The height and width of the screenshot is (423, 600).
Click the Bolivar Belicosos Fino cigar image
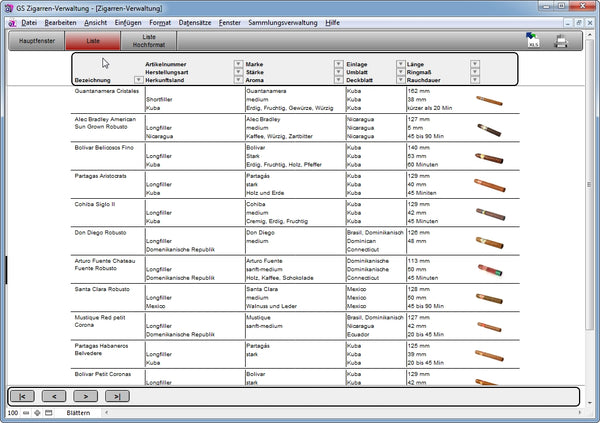coord(489,158)
